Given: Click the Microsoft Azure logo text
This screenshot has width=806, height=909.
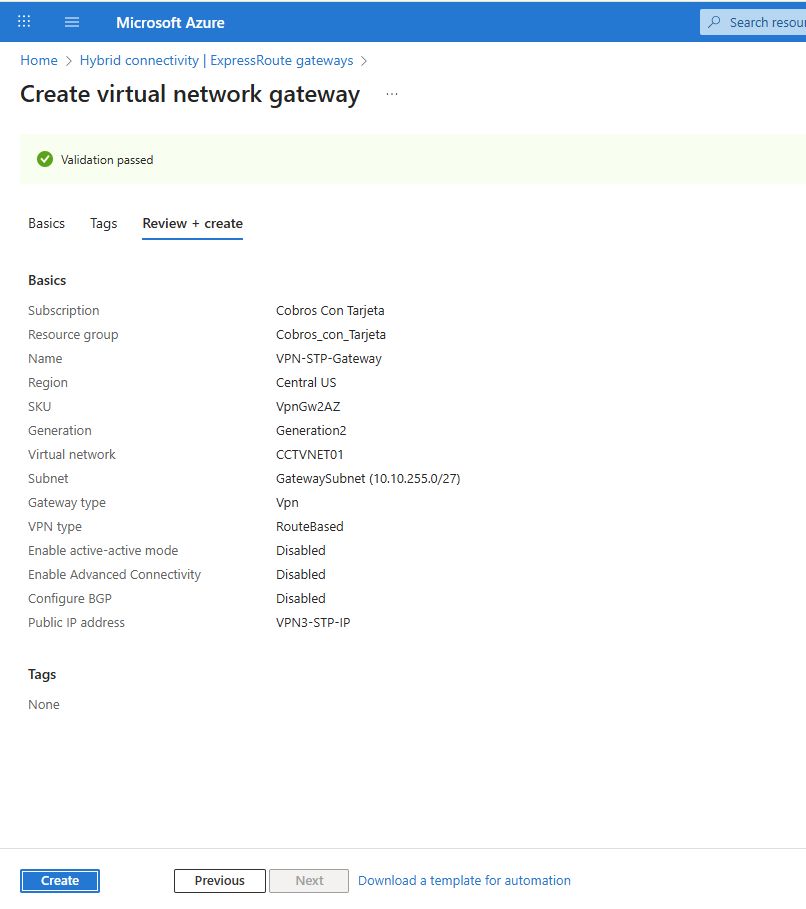Looking at the screenshot, I should pos(170,23).
